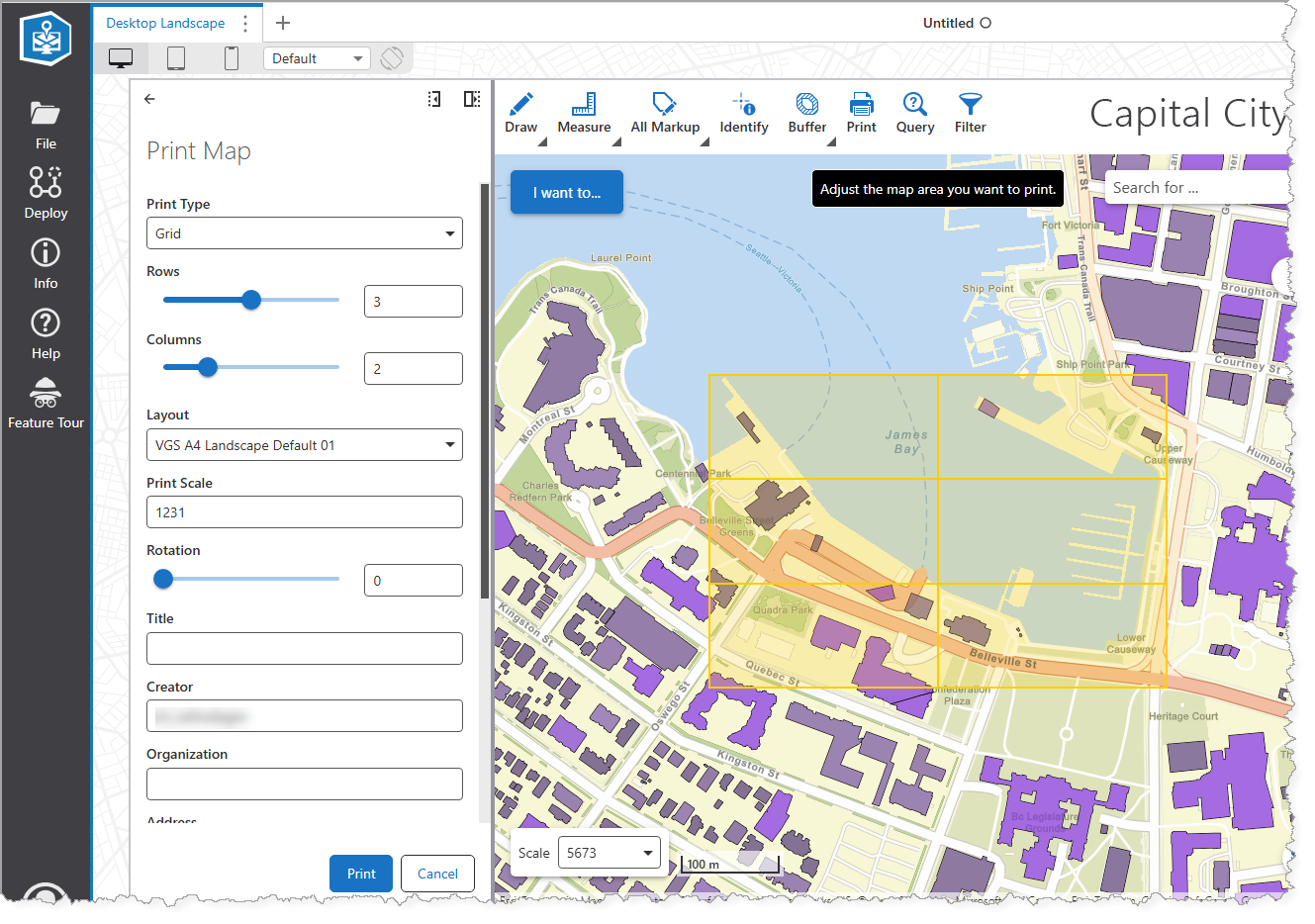This screenshot has height=924, width=1315.
Task: Open the File menu in sidebar
Action: click(46, 125)
